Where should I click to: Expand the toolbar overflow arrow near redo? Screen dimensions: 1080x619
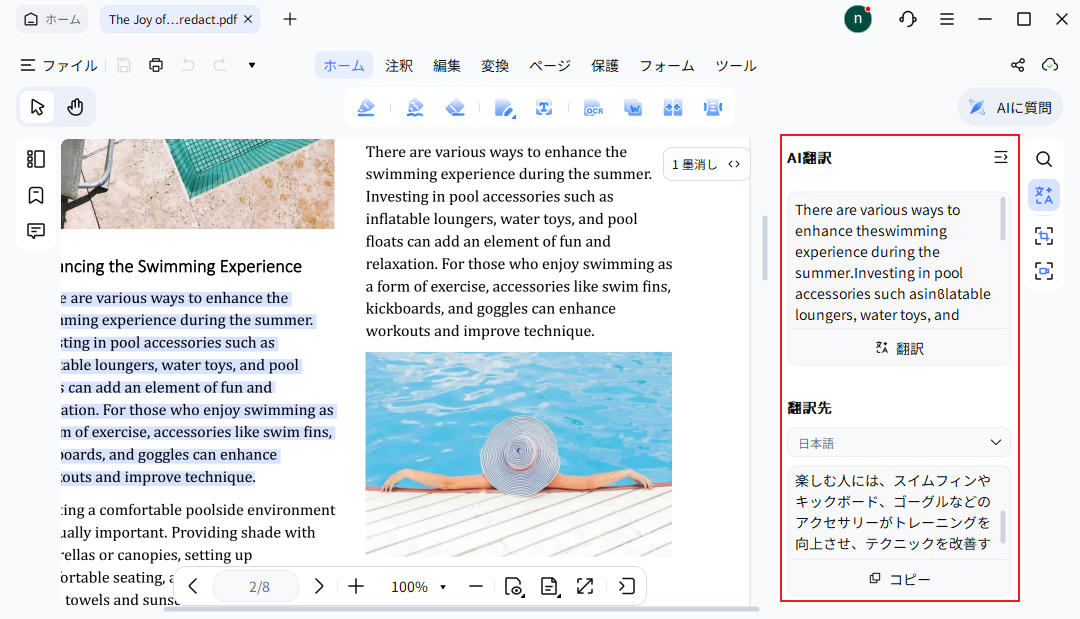tap(251, 65)
